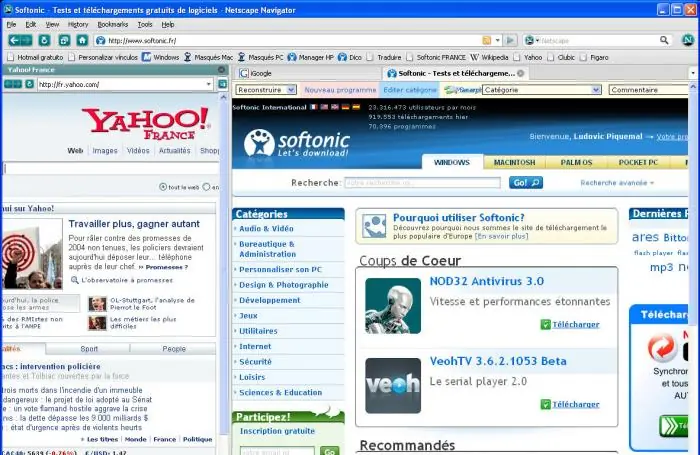Switch to the Sport tab in Yahoo sidebar
Viewport: 700px width, 455px height.
(x=89, y=349)
